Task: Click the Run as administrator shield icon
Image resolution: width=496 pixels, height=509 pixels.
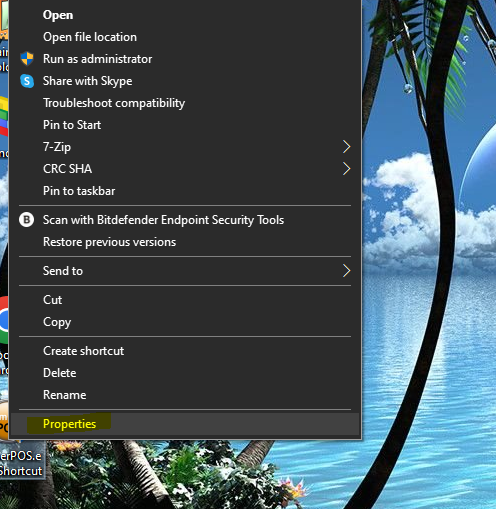Action: click(27, 59)
